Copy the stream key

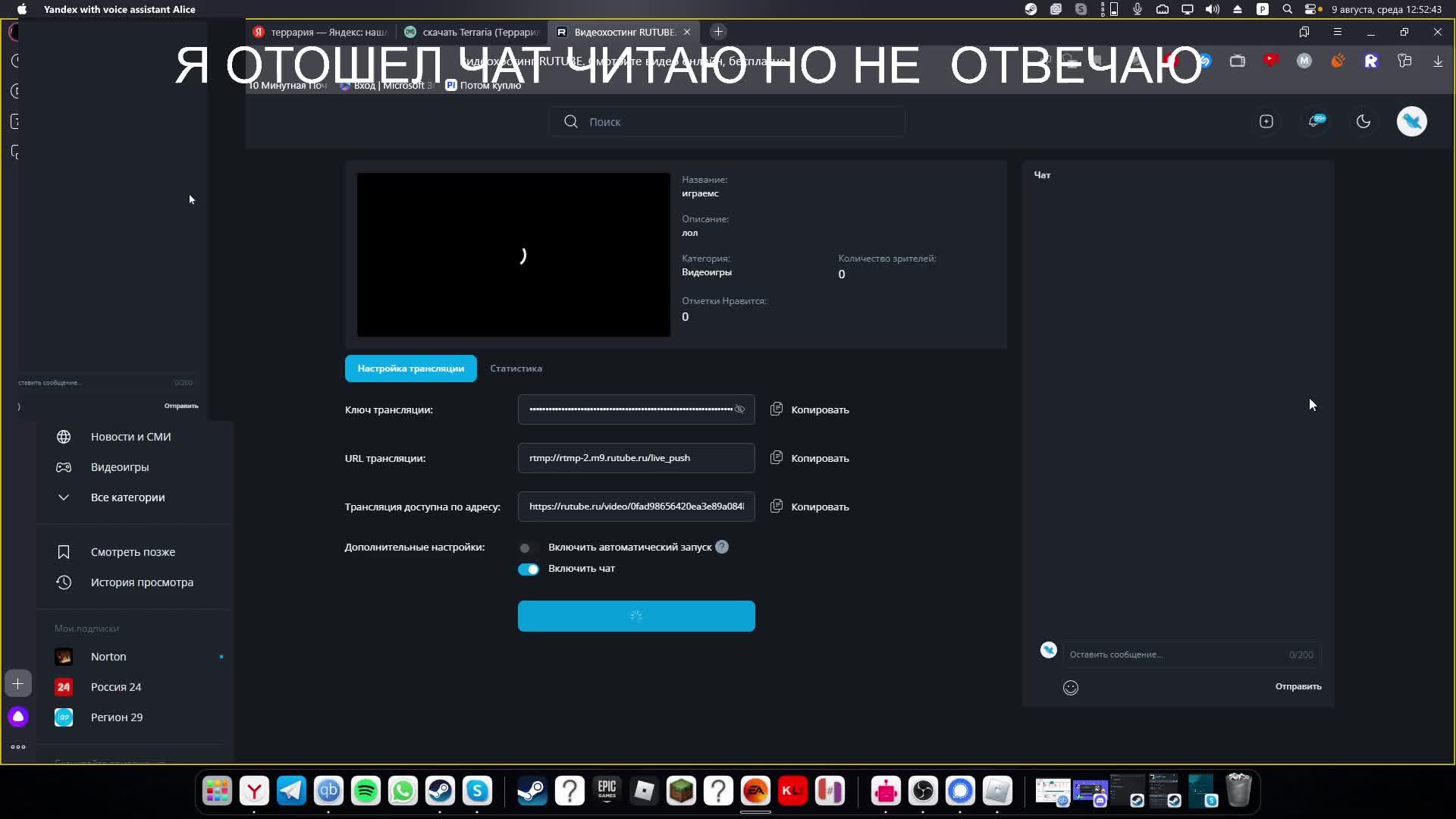809,409
